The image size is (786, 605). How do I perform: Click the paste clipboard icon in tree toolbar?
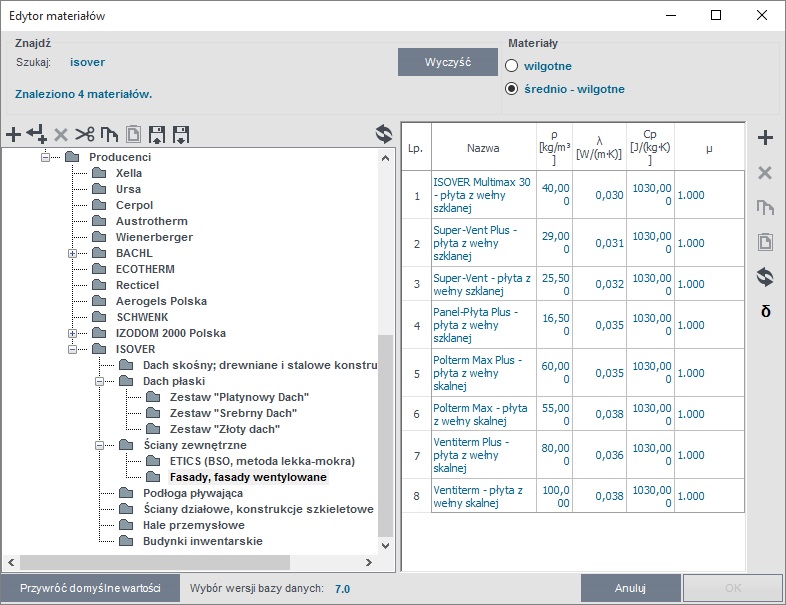click(x=133, y=134)
